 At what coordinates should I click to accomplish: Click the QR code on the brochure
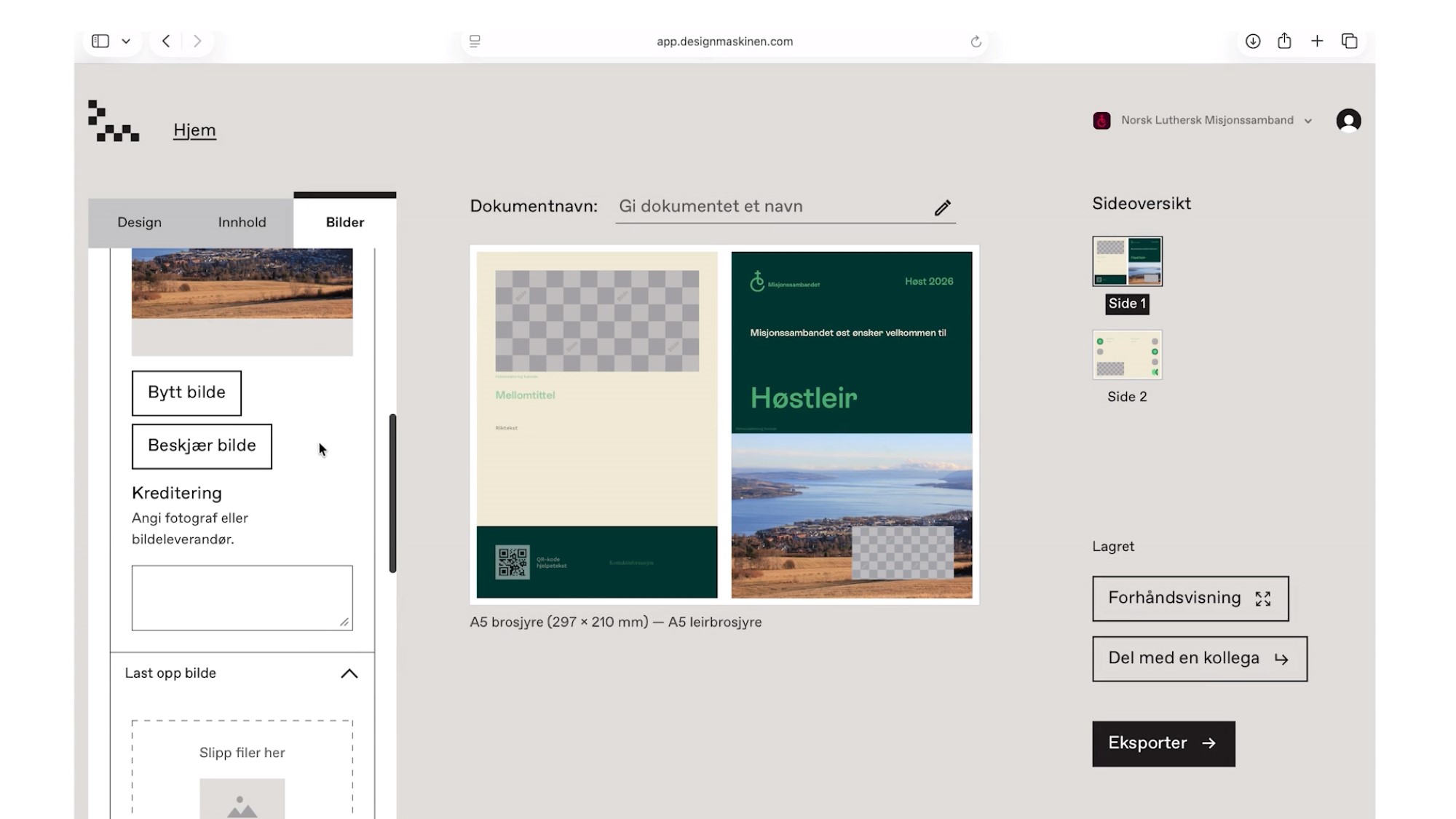[x=512, y=562]
